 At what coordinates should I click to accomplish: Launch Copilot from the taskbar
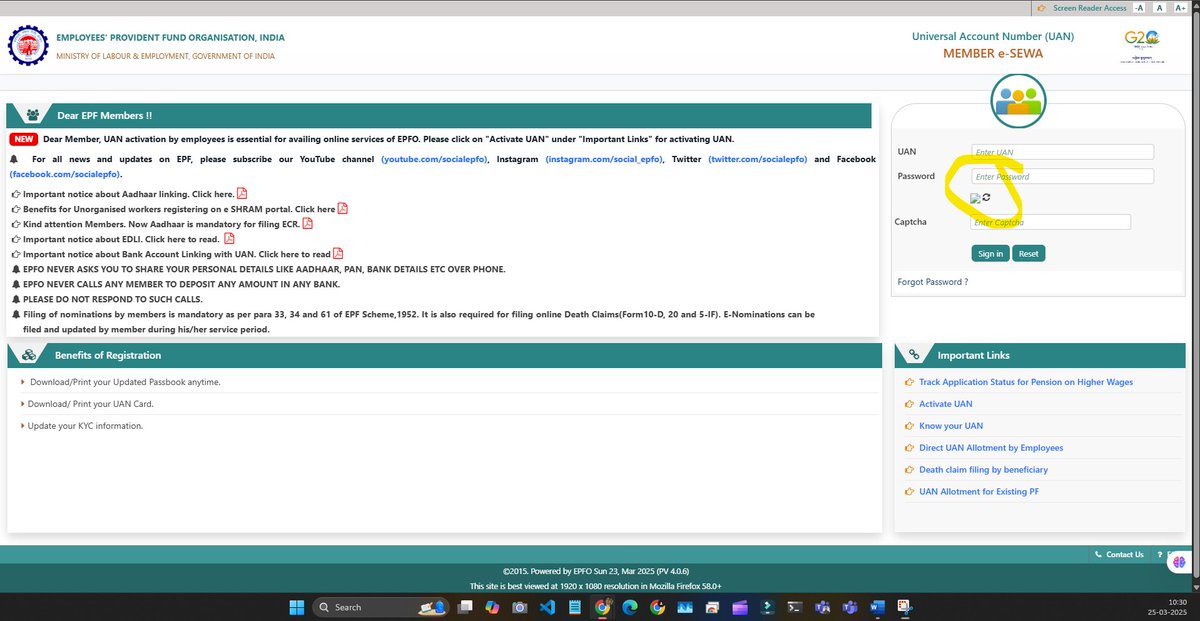(x=493, y=607)
